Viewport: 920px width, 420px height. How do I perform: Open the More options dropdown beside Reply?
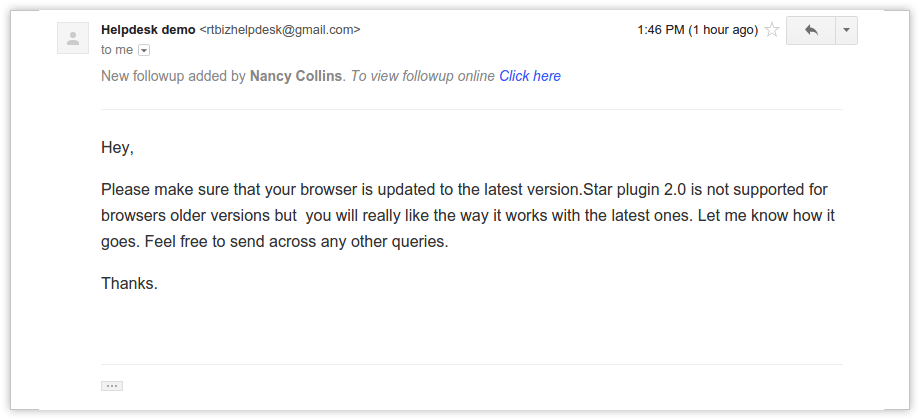[846, 31]
